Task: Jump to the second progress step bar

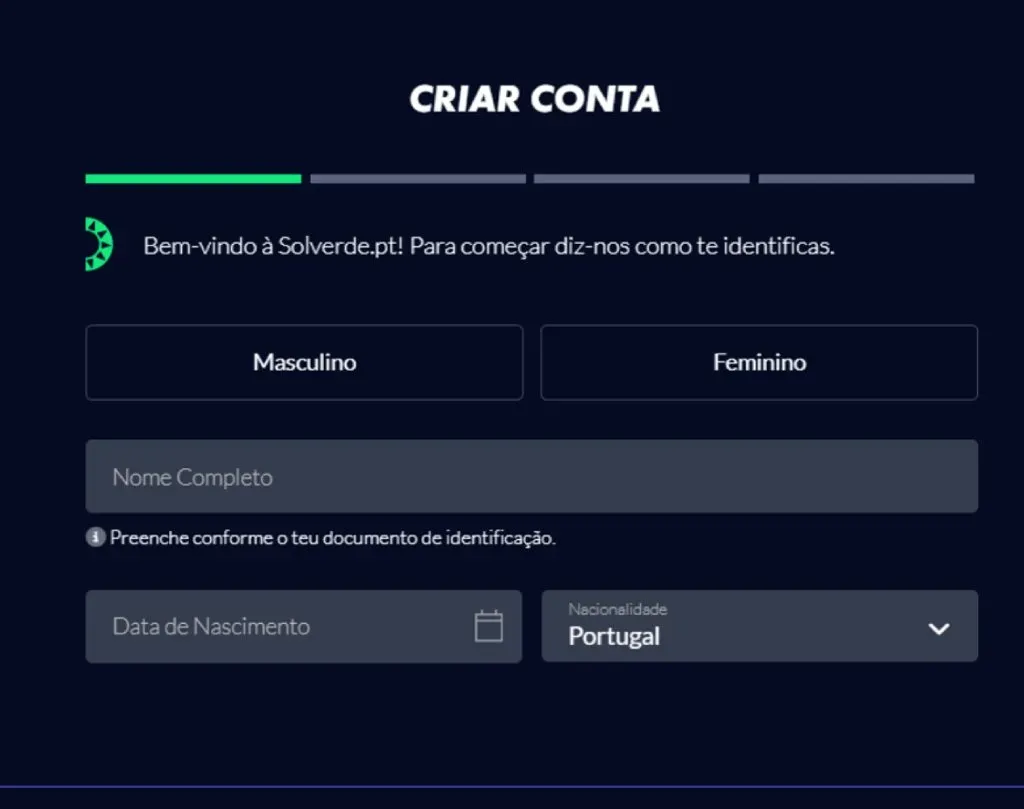Action: pyautogui.click(x=418, y=179)
